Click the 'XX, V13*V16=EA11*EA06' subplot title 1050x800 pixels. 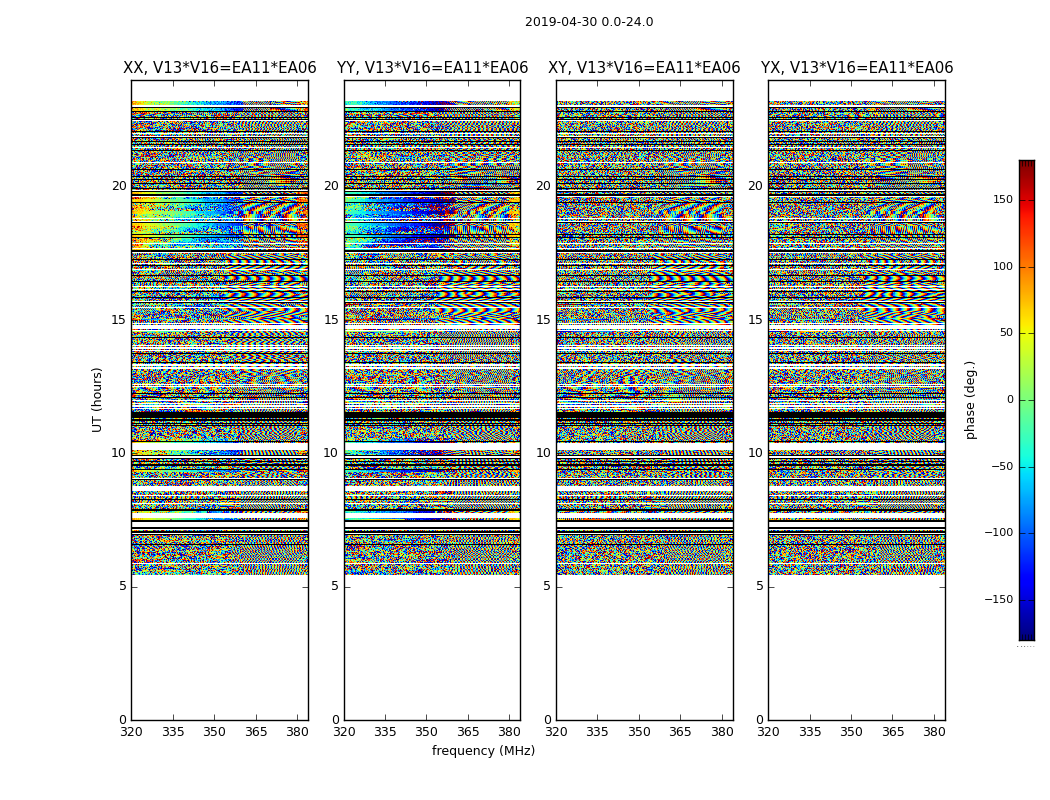[220, 68]
